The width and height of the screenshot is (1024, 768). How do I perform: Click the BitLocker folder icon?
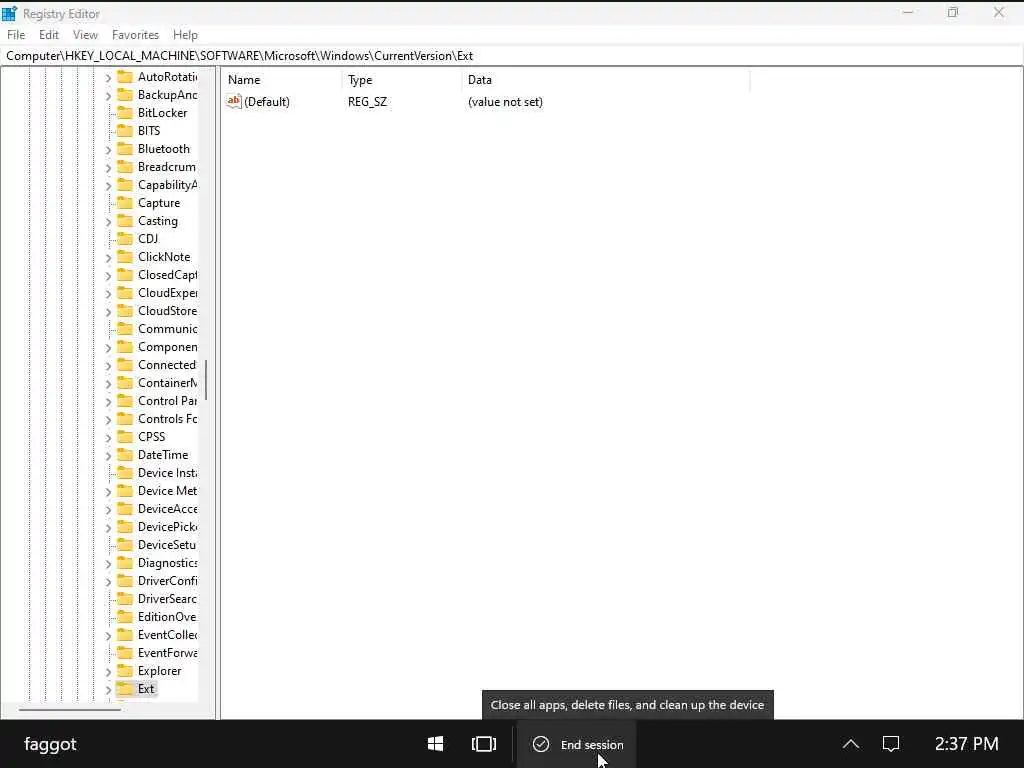point(125,113)
